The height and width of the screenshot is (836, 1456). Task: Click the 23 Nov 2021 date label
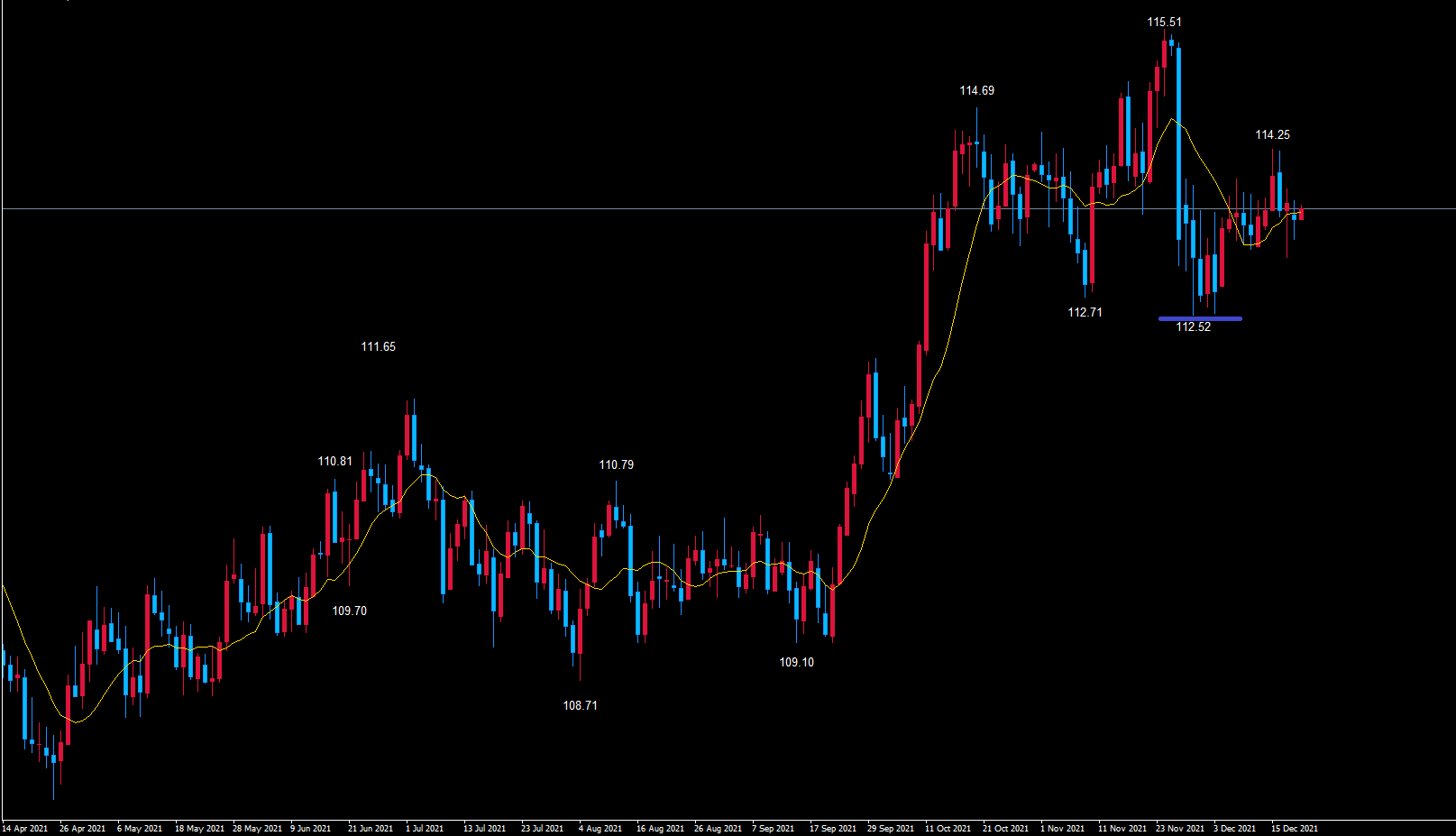[x=1180, y=828]
